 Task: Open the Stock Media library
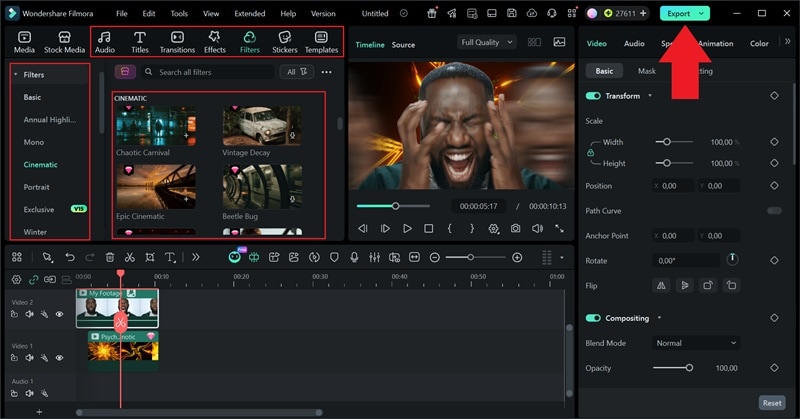point(64,42)
